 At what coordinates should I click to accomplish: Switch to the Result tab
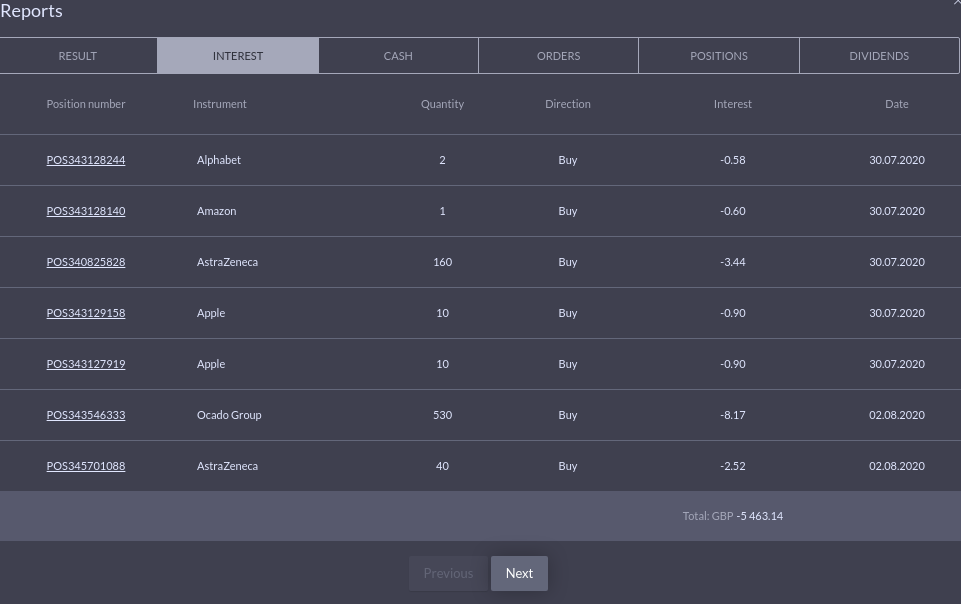tap(78, 56)
